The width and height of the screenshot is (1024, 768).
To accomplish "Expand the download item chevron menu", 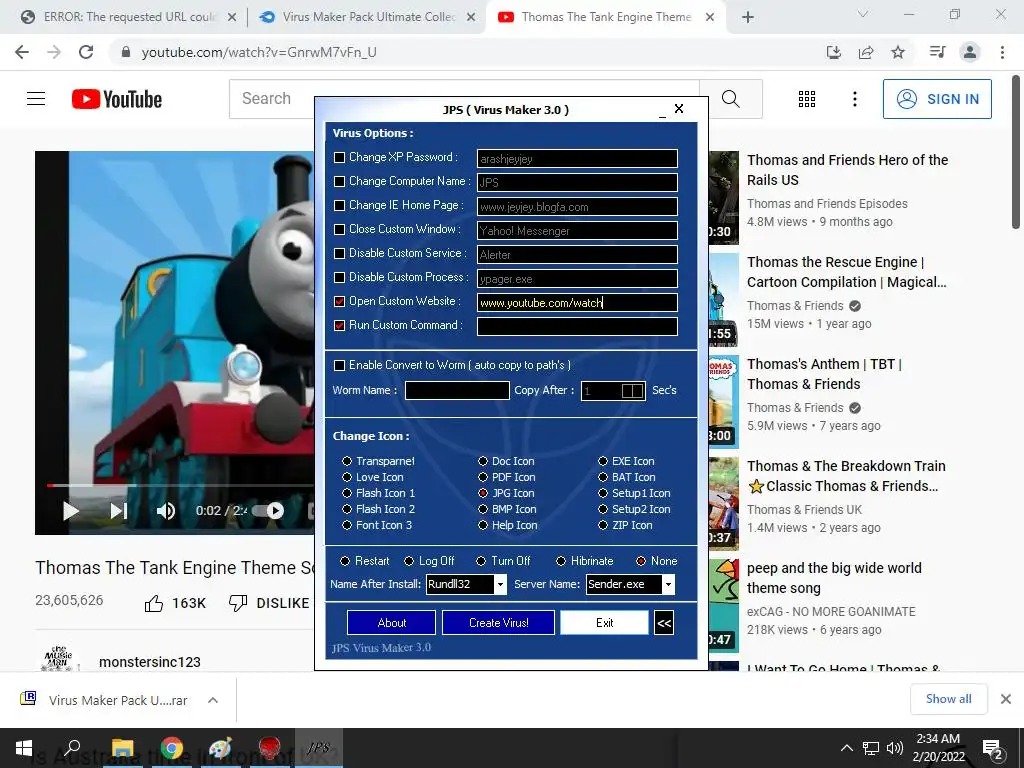I will tap(213, 700).
